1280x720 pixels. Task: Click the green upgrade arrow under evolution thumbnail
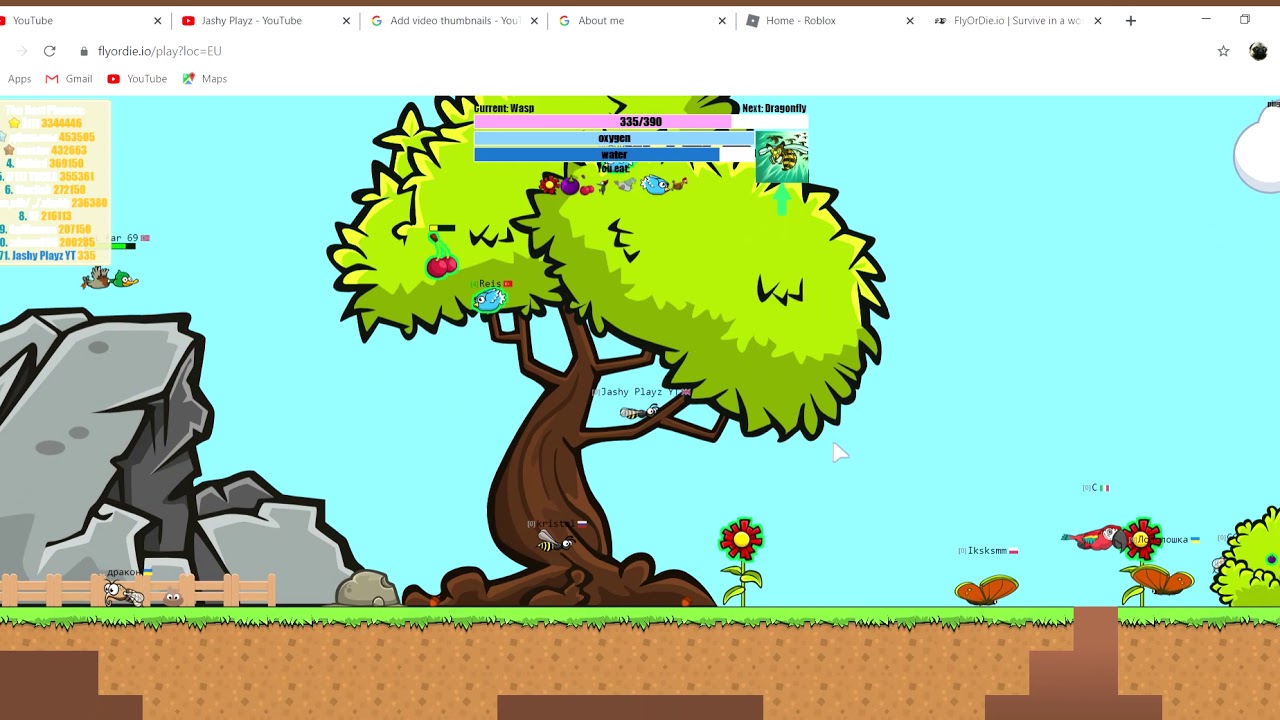pos(782,200)
